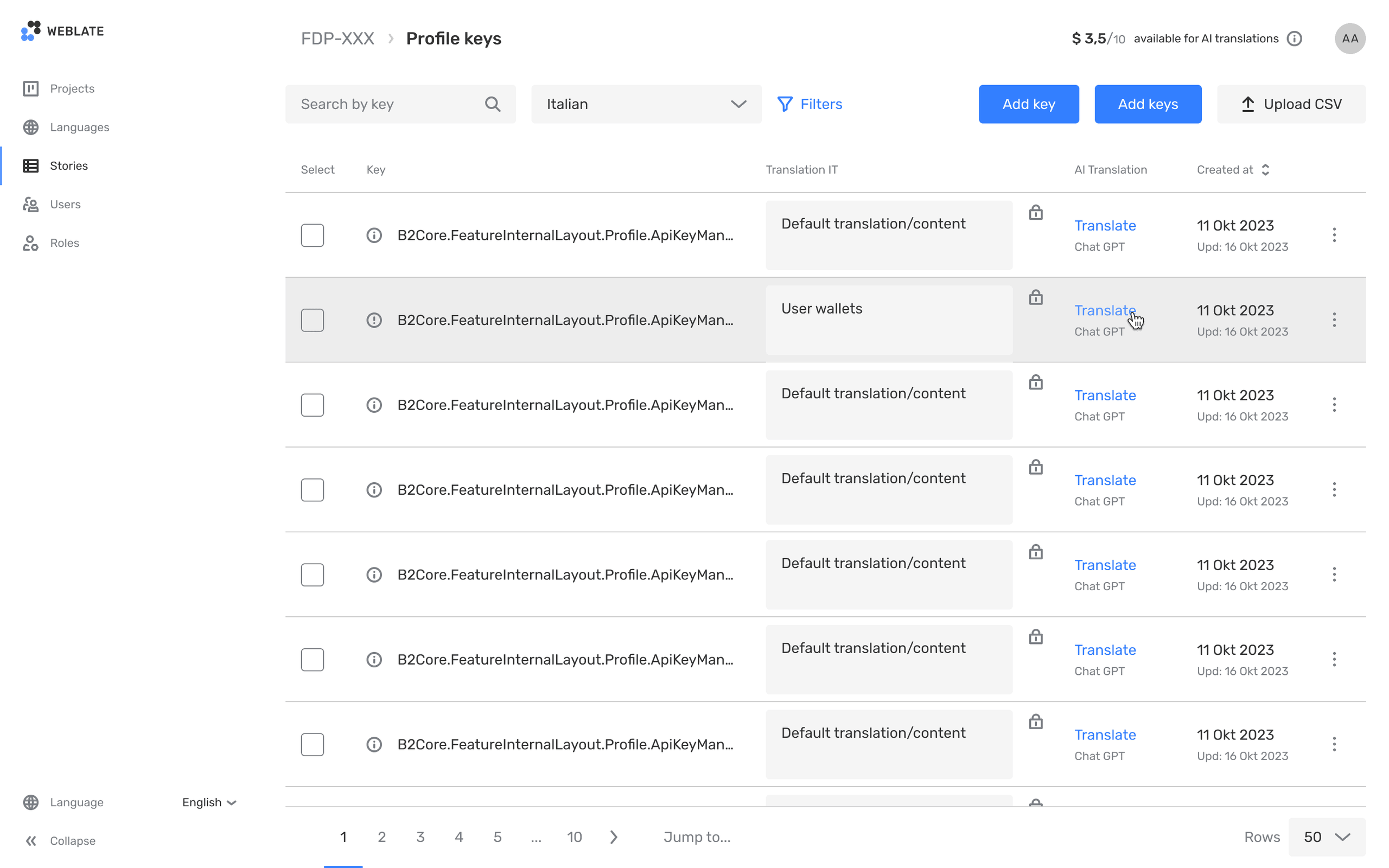Click the key name in fifth row
This screenshot has height=868, width=1389.
565,575
